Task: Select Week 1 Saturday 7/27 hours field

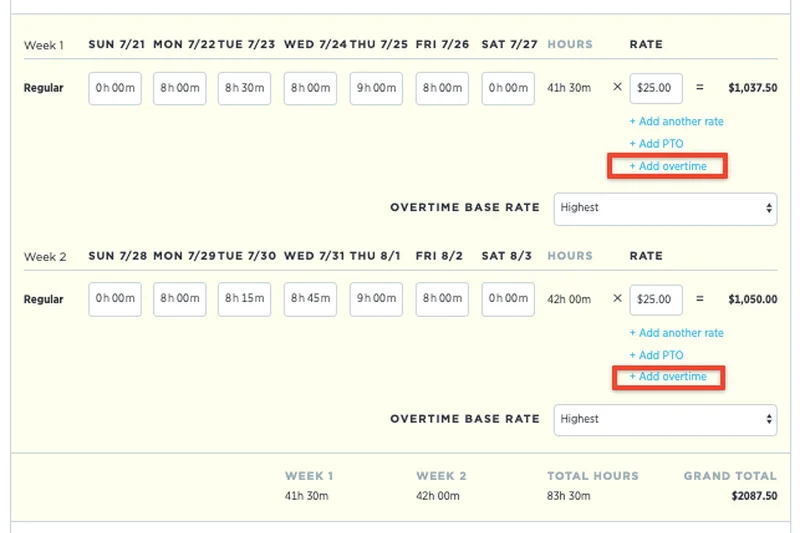Action: tap(508, 88)
